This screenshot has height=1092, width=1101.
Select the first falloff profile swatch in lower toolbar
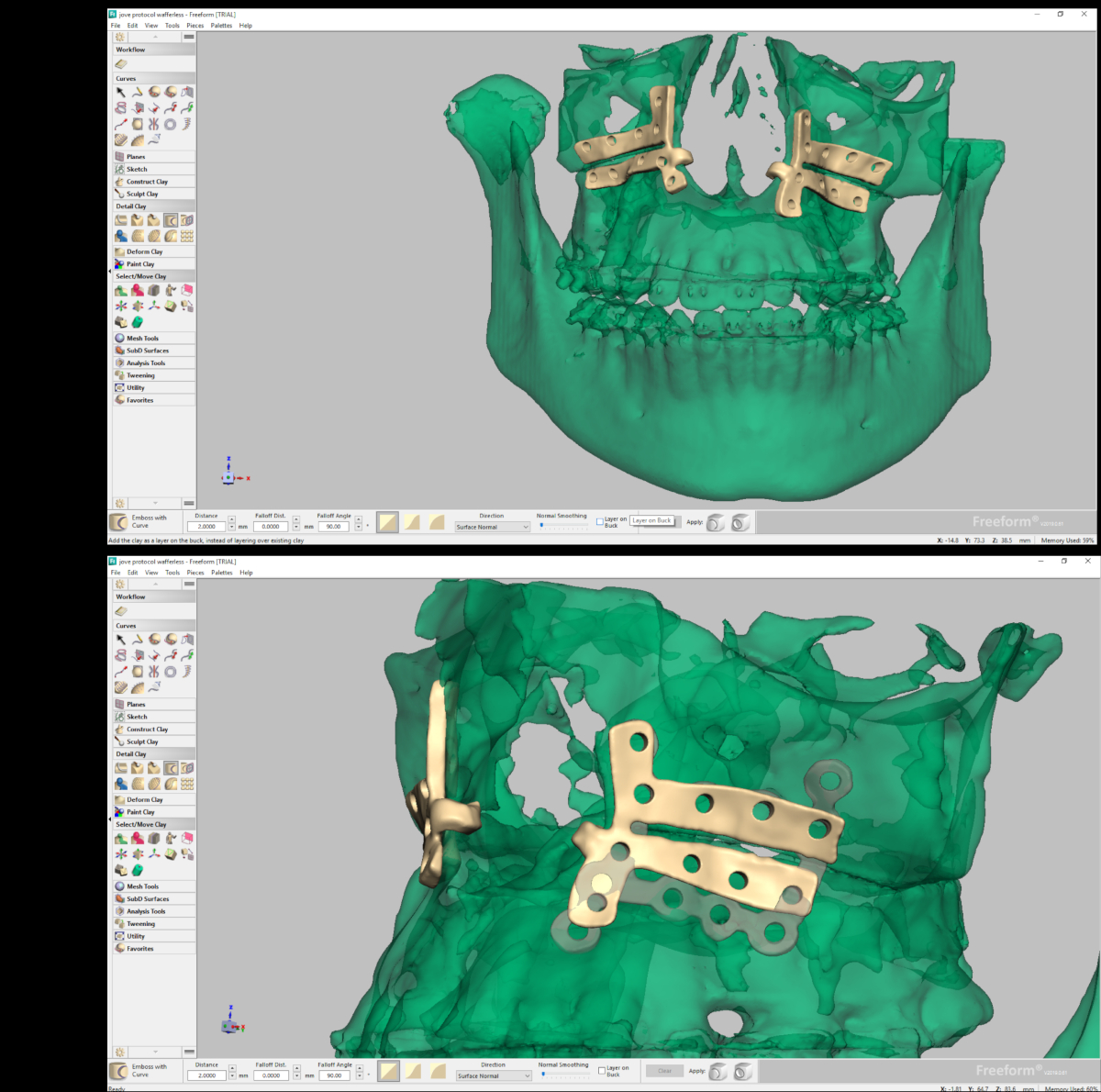click(389, 1071)
